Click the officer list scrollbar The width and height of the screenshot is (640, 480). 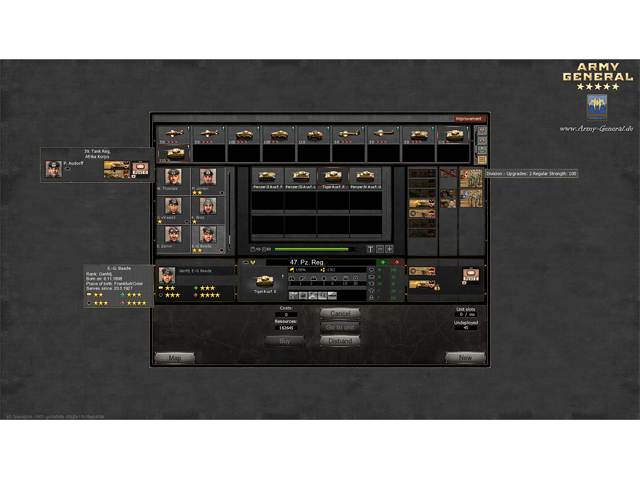point(229,210)
